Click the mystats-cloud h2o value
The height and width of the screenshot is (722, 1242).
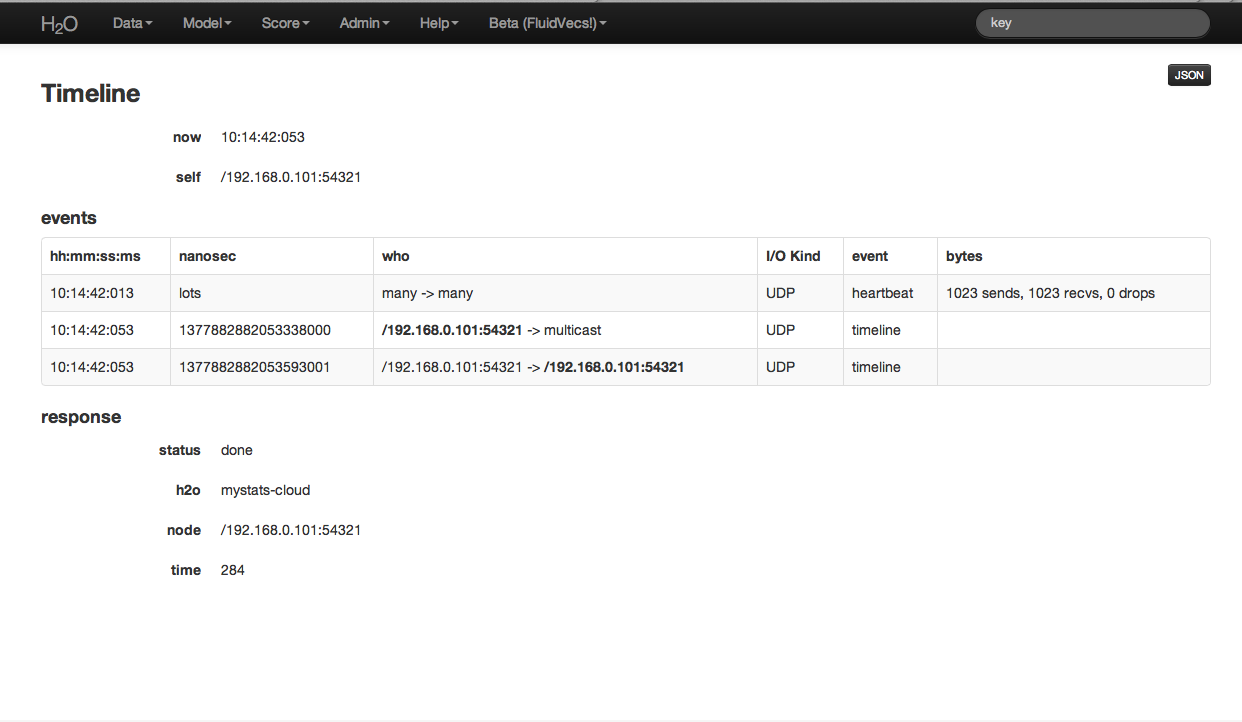point(265,490)
